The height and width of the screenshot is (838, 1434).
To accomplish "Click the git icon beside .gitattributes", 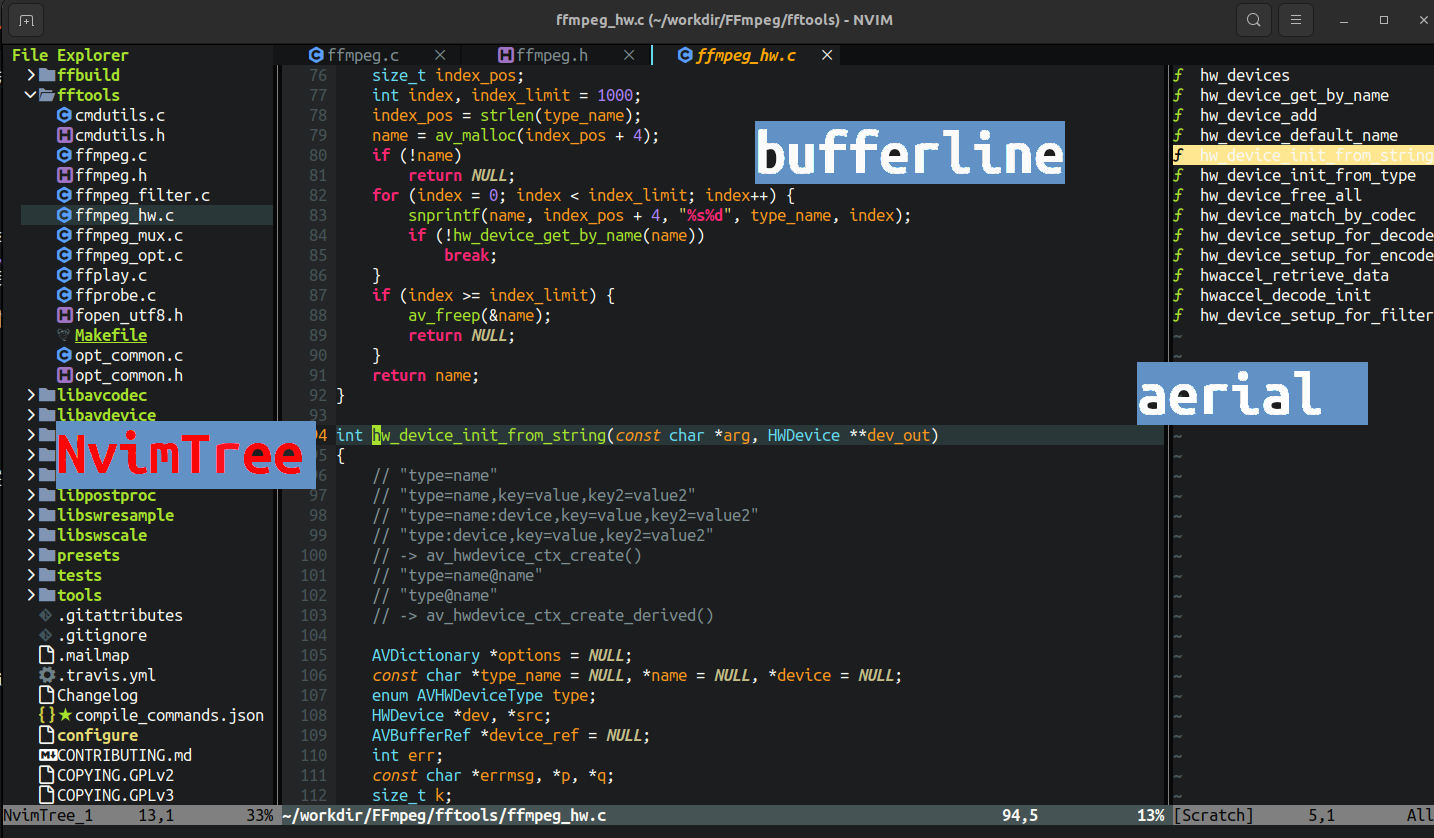I will coord(46,615).
